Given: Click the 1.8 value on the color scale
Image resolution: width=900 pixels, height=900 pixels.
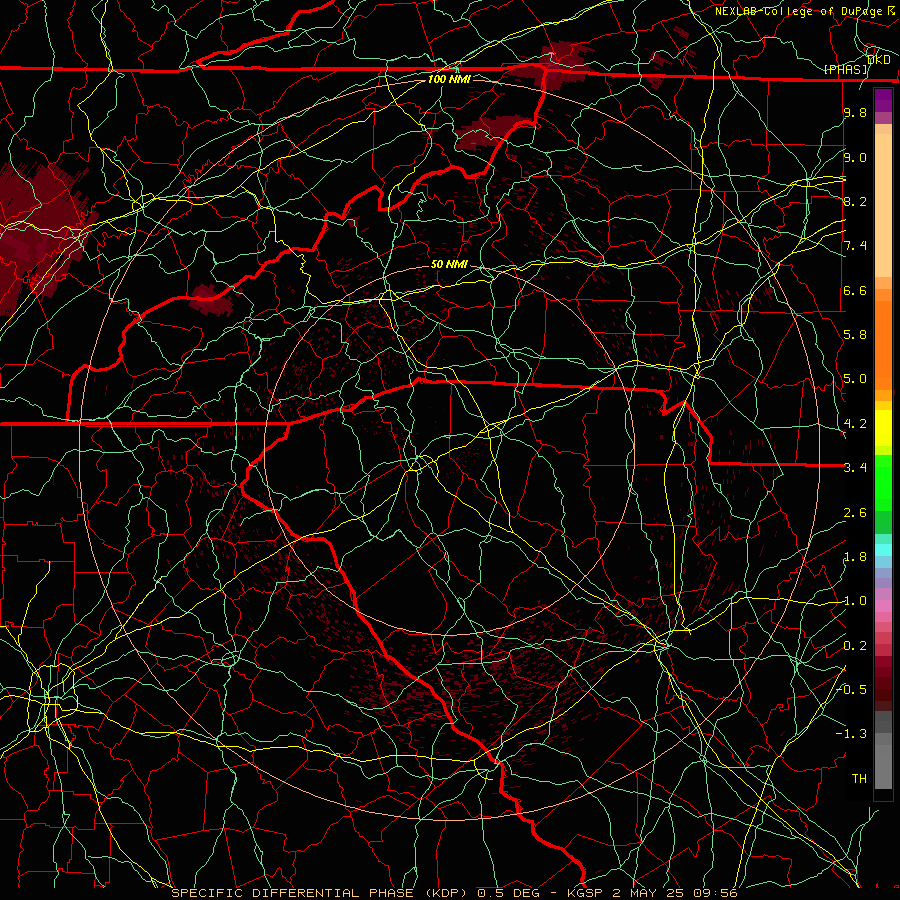Looking at the screenshot, I should coord(855,557).
